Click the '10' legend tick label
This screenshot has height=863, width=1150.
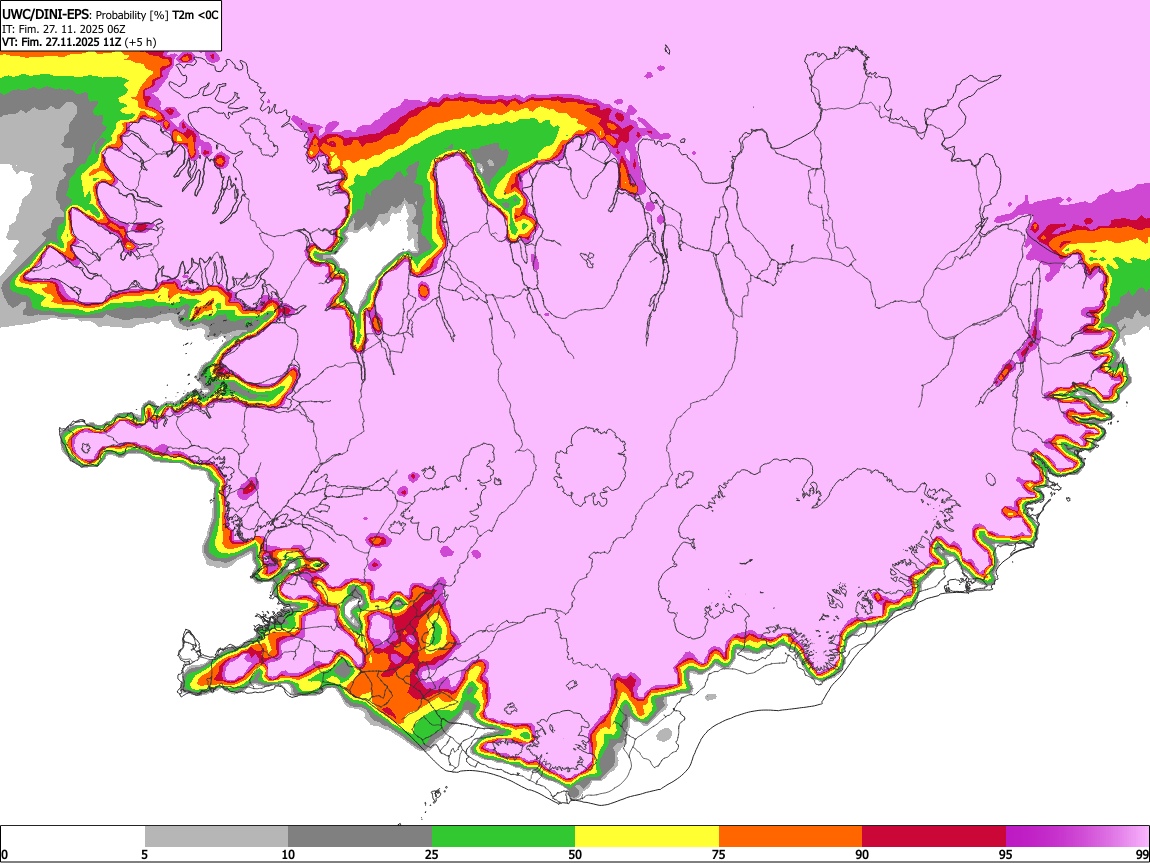pyautogui.click(x=288, y=855)
